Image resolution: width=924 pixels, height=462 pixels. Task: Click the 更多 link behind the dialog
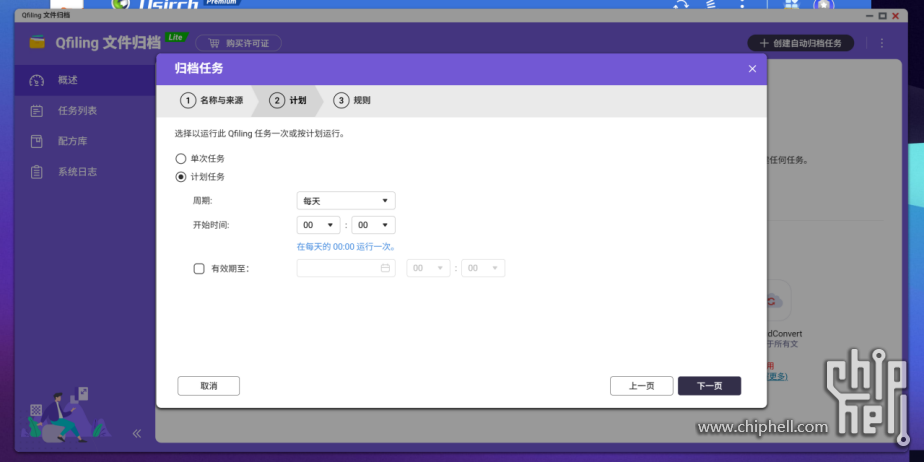[776, 377]
